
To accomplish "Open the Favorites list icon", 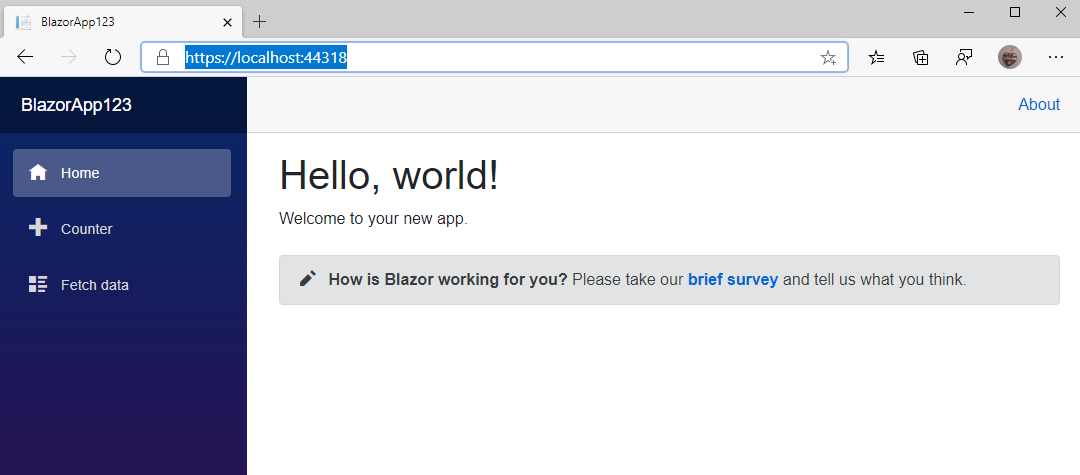I will point(876,58).
